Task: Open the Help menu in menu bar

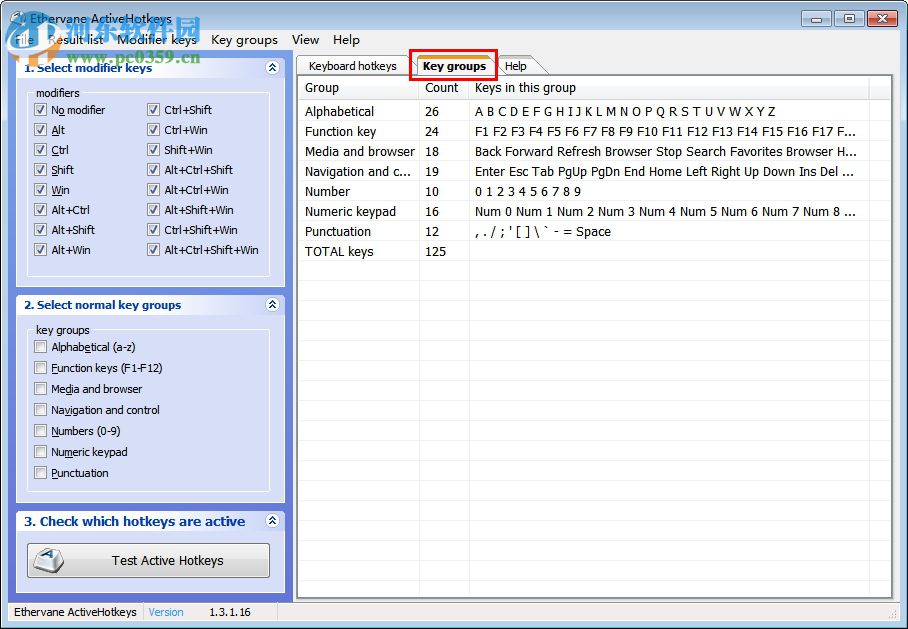Action: point(346,40)
